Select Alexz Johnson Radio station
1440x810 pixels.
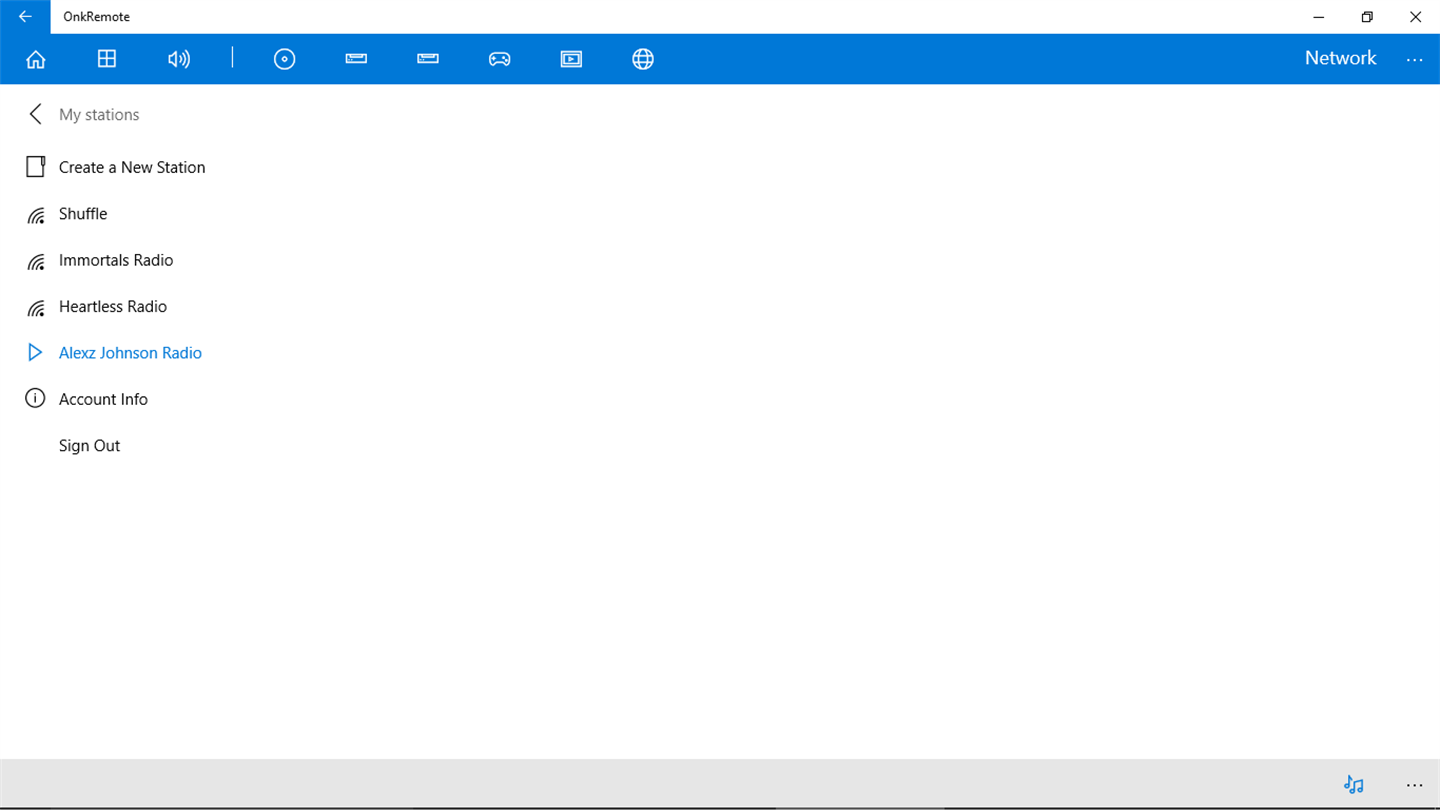130,353
